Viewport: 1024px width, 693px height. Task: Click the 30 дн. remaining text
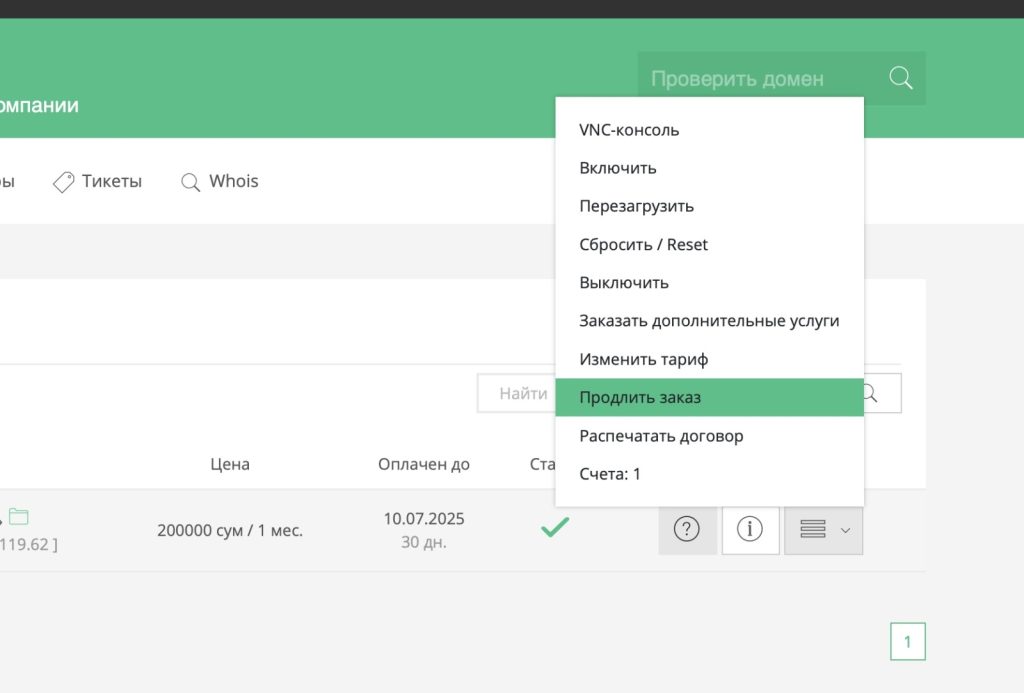(x=424, y=542)
